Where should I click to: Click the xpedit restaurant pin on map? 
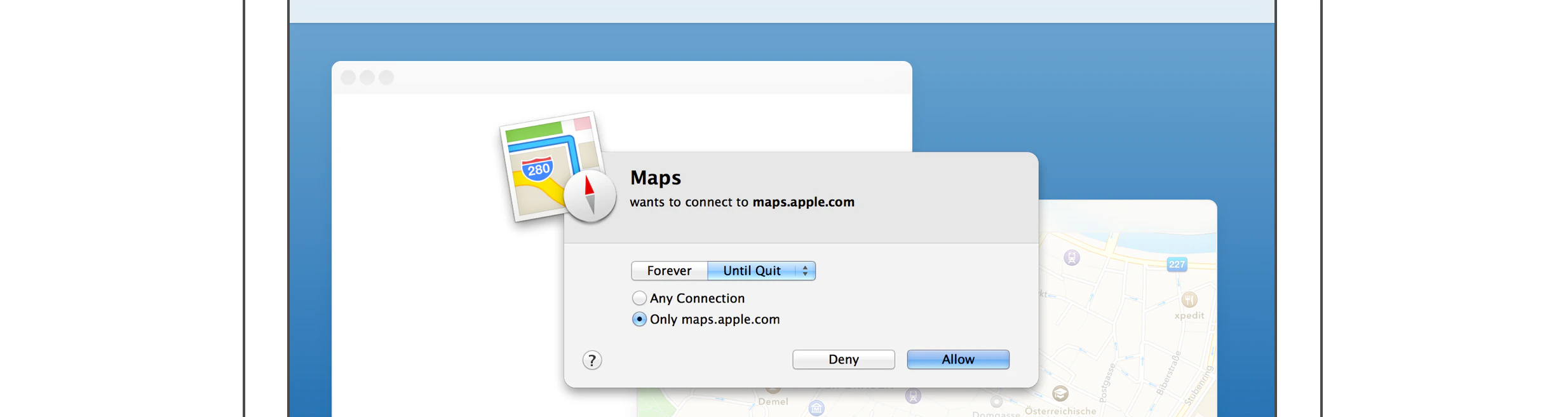(1189, 299)
